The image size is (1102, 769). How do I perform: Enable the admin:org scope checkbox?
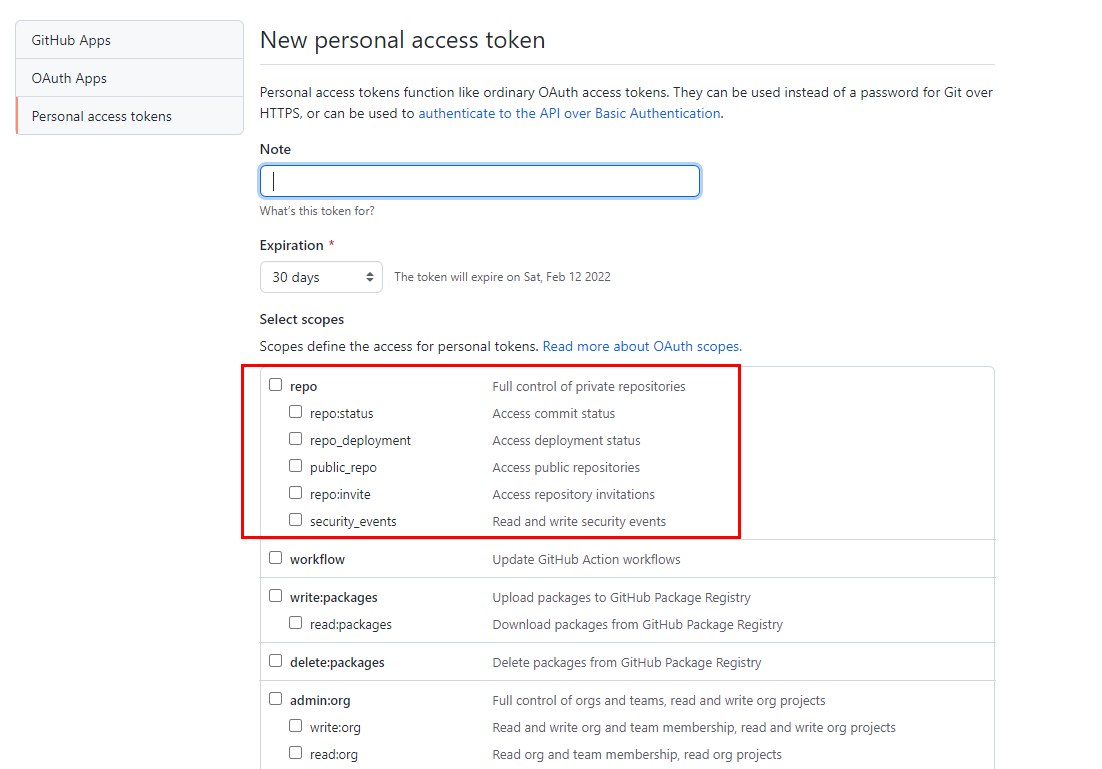(x=276, y=699)
